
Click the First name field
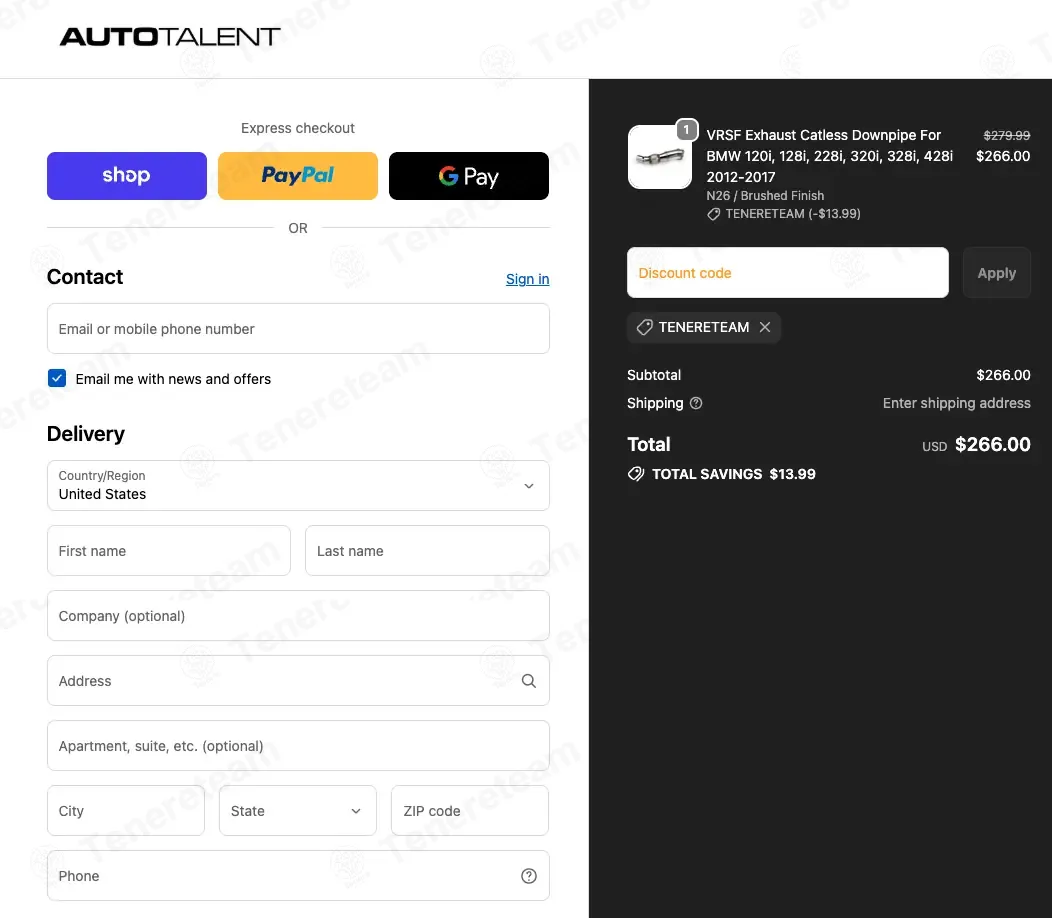coord(169,551)
